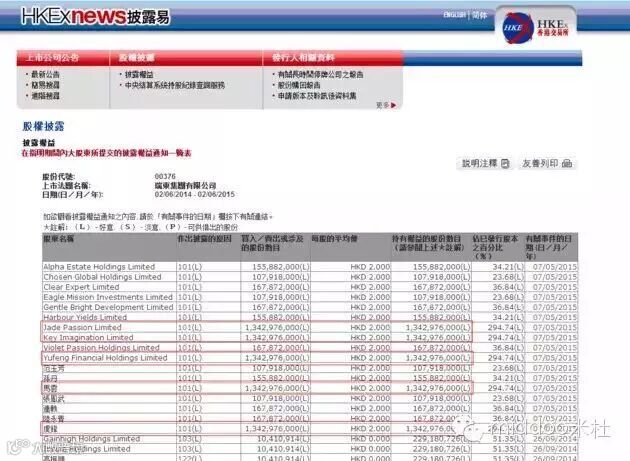Click Jade Passion Limited
The height and width of the screenshot is (461, 630).
tap(82, 327)
